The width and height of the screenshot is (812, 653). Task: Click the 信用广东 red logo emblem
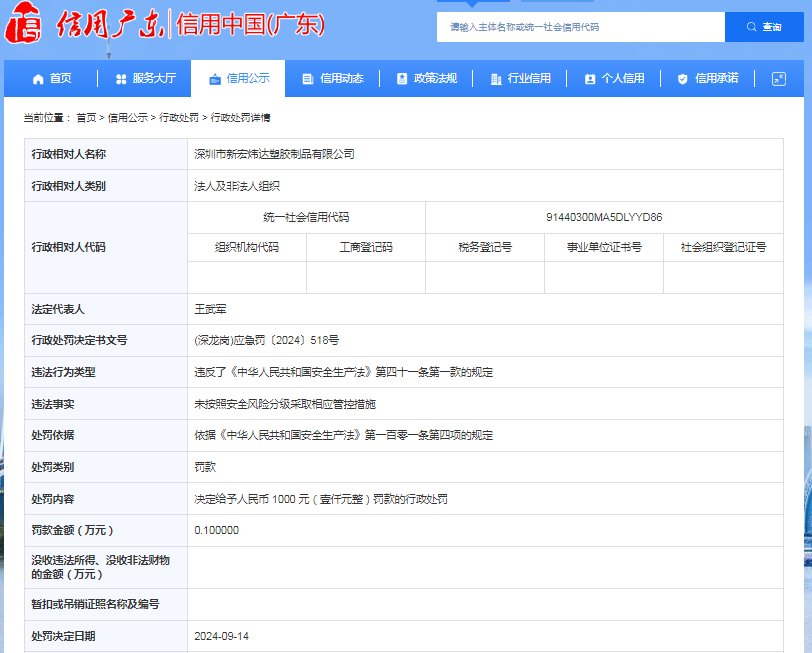(22, 23)
